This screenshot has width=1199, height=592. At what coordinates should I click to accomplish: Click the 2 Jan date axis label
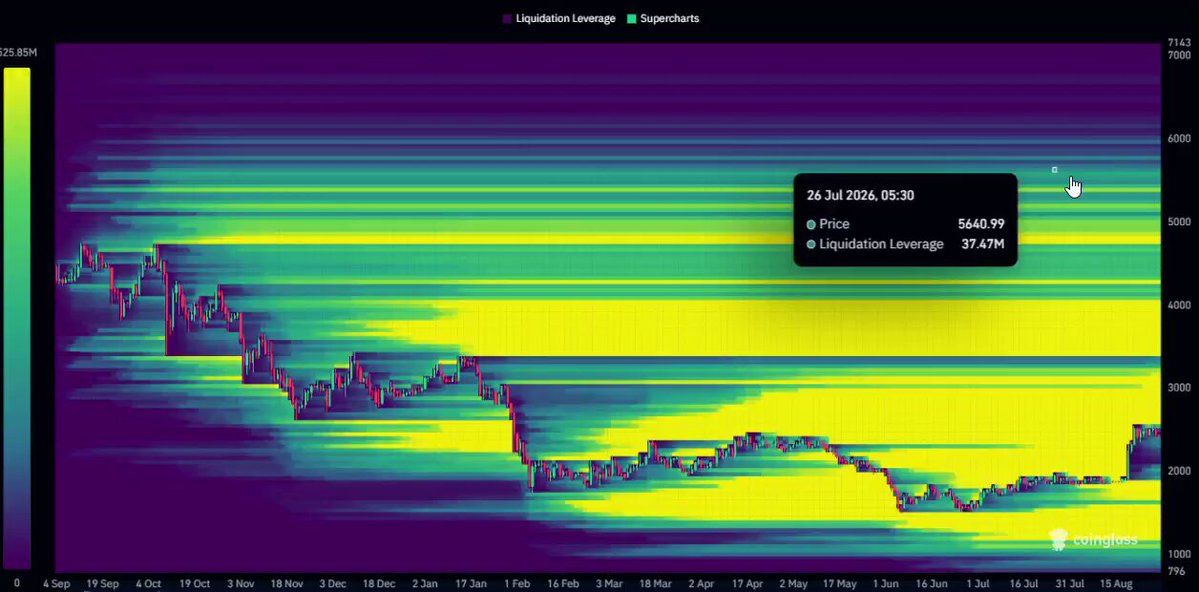[424, 584]
